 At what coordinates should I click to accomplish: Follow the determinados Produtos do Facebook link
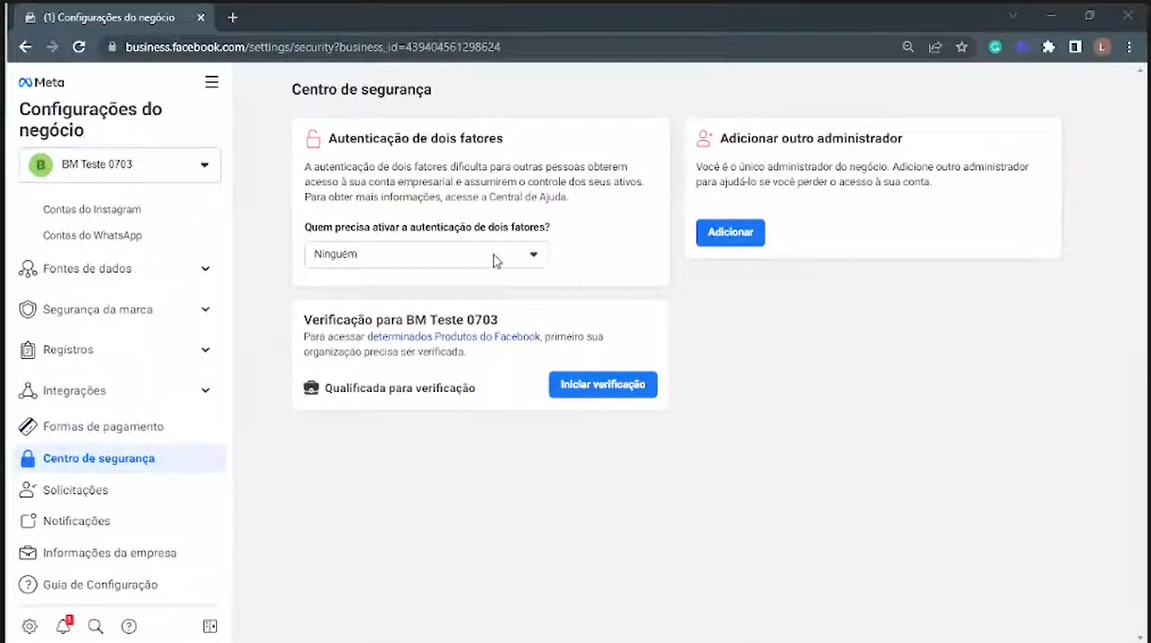454,337
